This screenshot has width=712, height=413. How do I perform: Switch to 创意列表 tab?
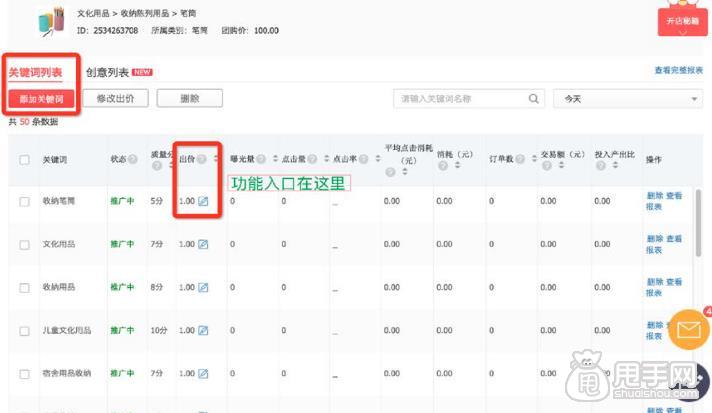pyautogui.click(x=107, y=72)
